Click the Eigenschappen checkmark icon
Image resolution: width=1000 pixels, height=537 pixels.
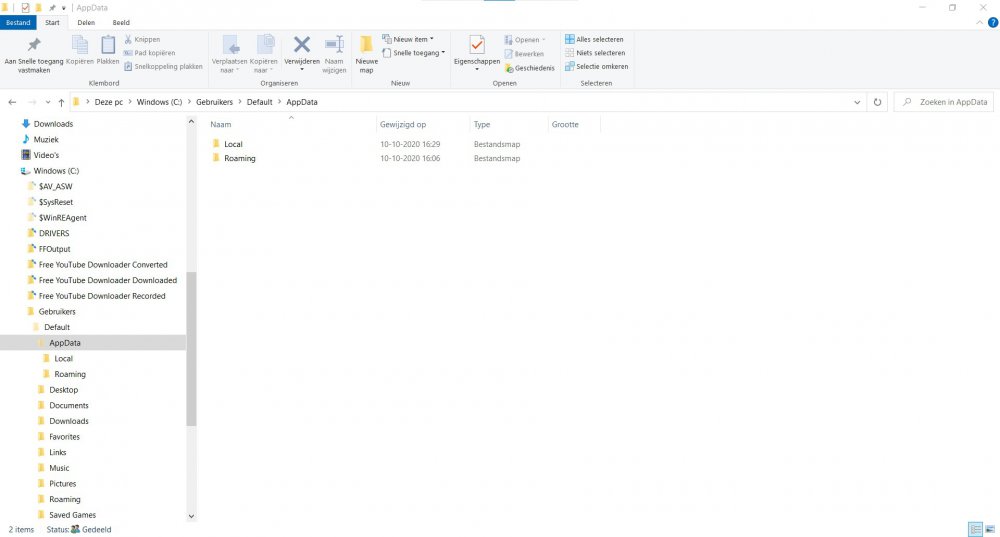click(477, 45)
